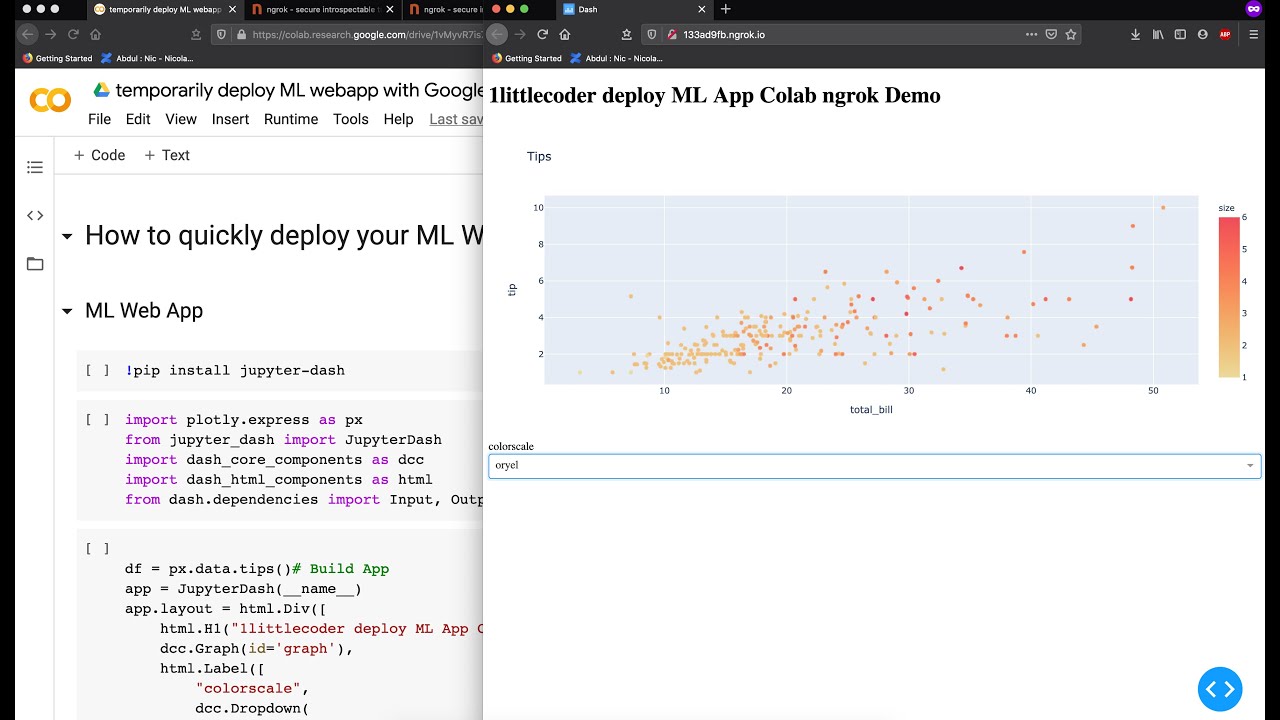This screenshot has width=1280, height=720.
Task: Open Help menu in Colab
Action: 398,119
